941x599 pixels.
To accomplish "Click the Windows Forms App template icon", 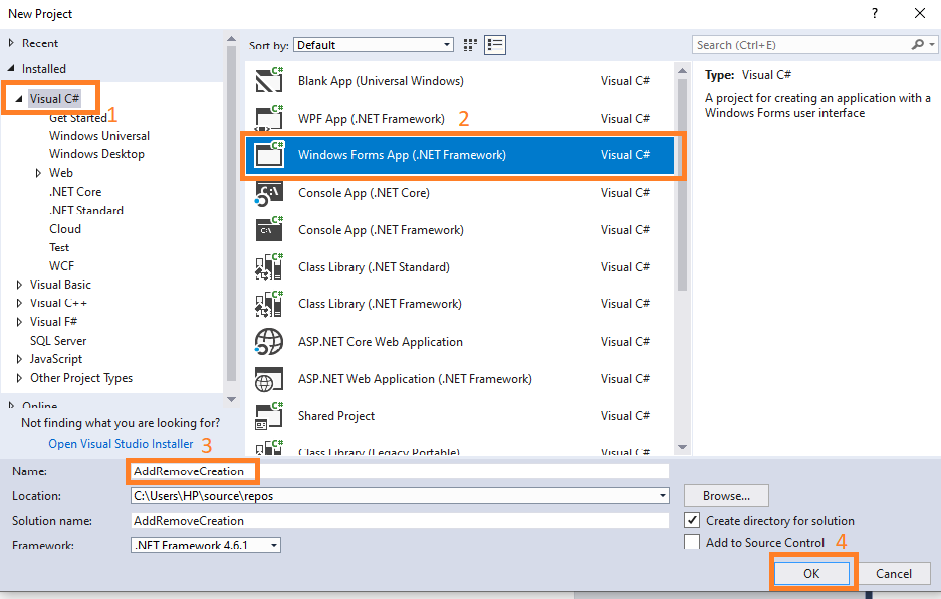I will 269,155.
